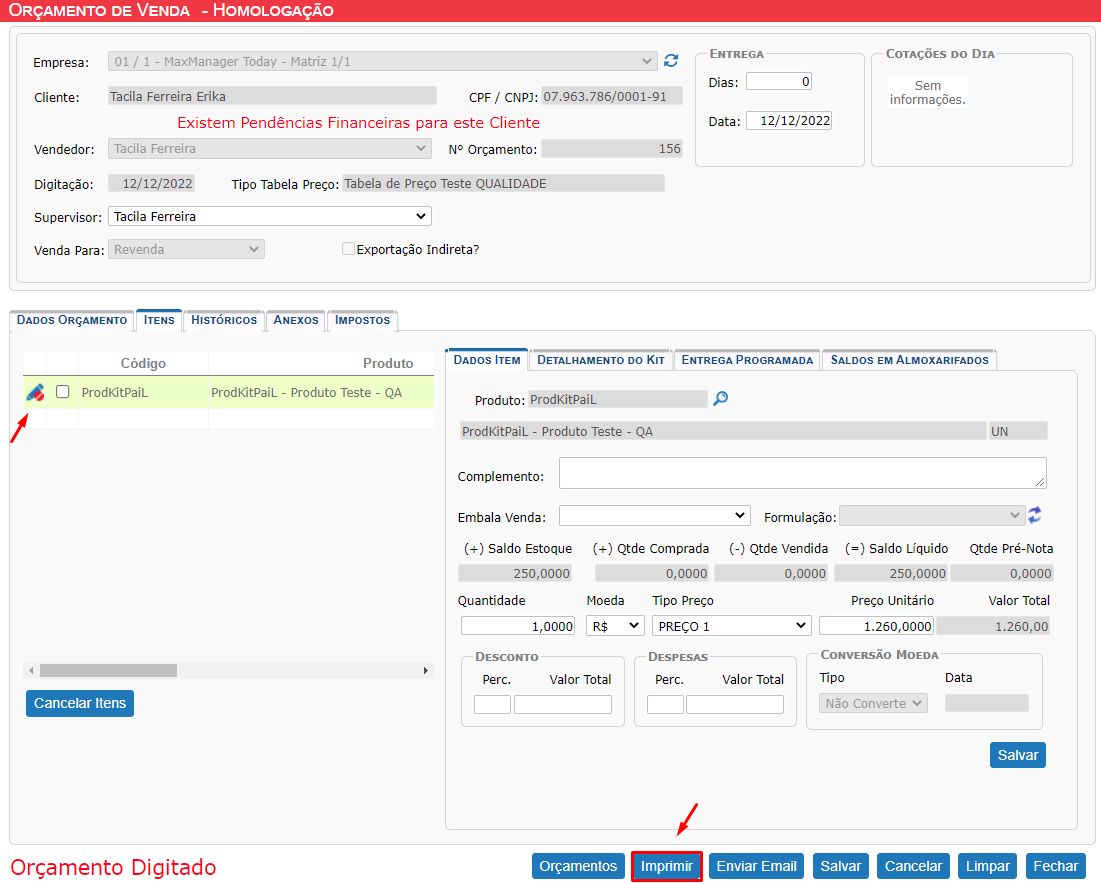The height and width of the screenshot is (884, 1101).
Task: Click the Orçamentos button
Action: [x=578, y=866]
